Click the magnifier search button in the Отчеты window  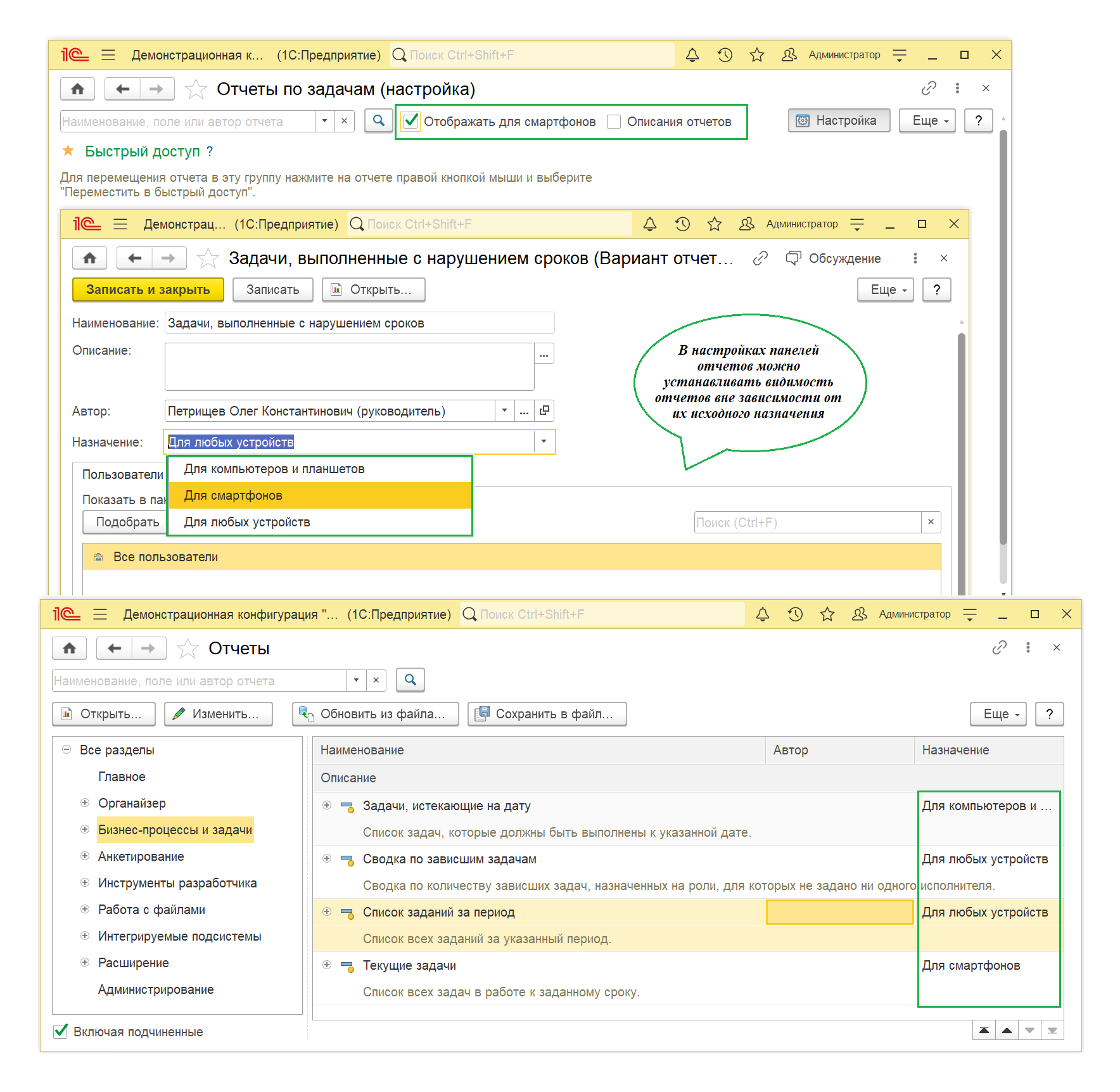point(410,680)
